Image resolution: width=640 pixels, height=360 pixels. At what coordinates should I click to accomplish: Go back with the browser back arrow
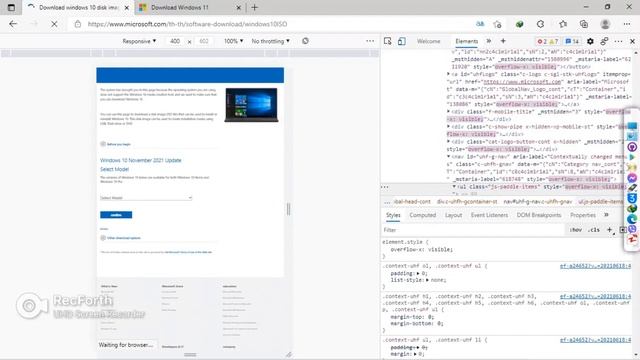(x=13, y=24)
